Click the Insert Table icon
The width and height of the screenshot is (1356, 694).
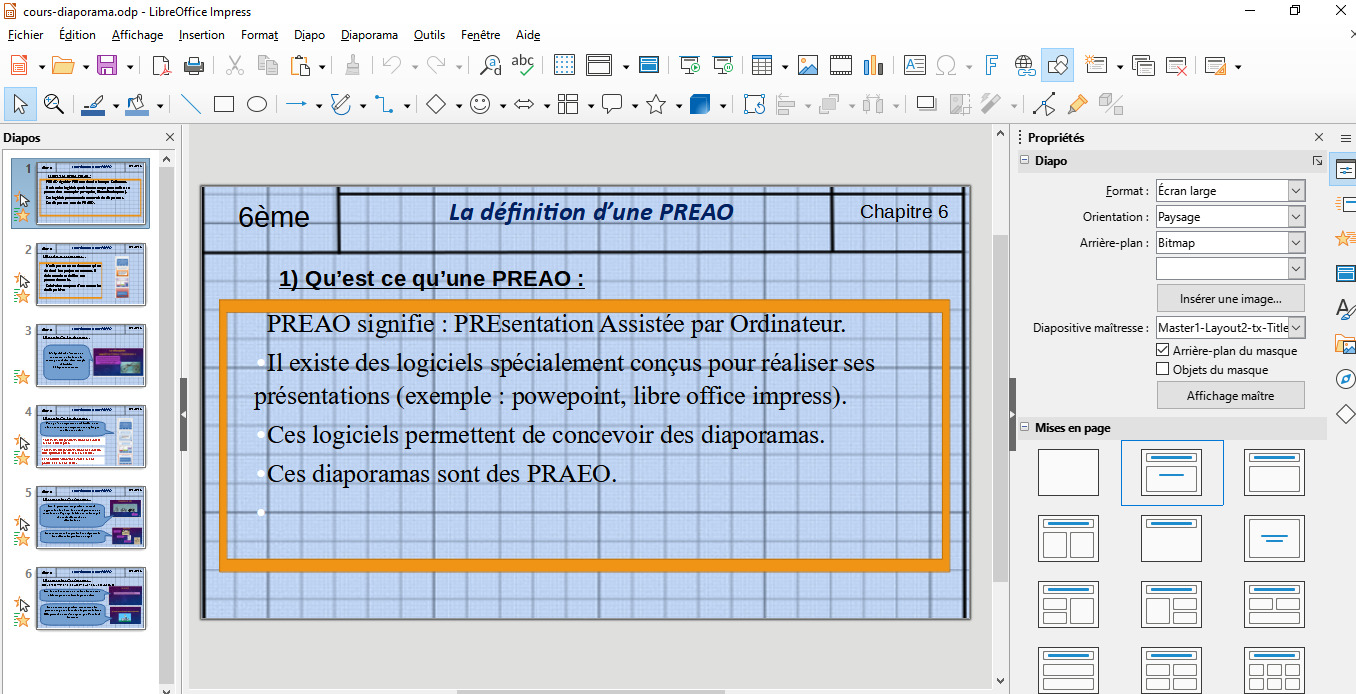(762, 66)
